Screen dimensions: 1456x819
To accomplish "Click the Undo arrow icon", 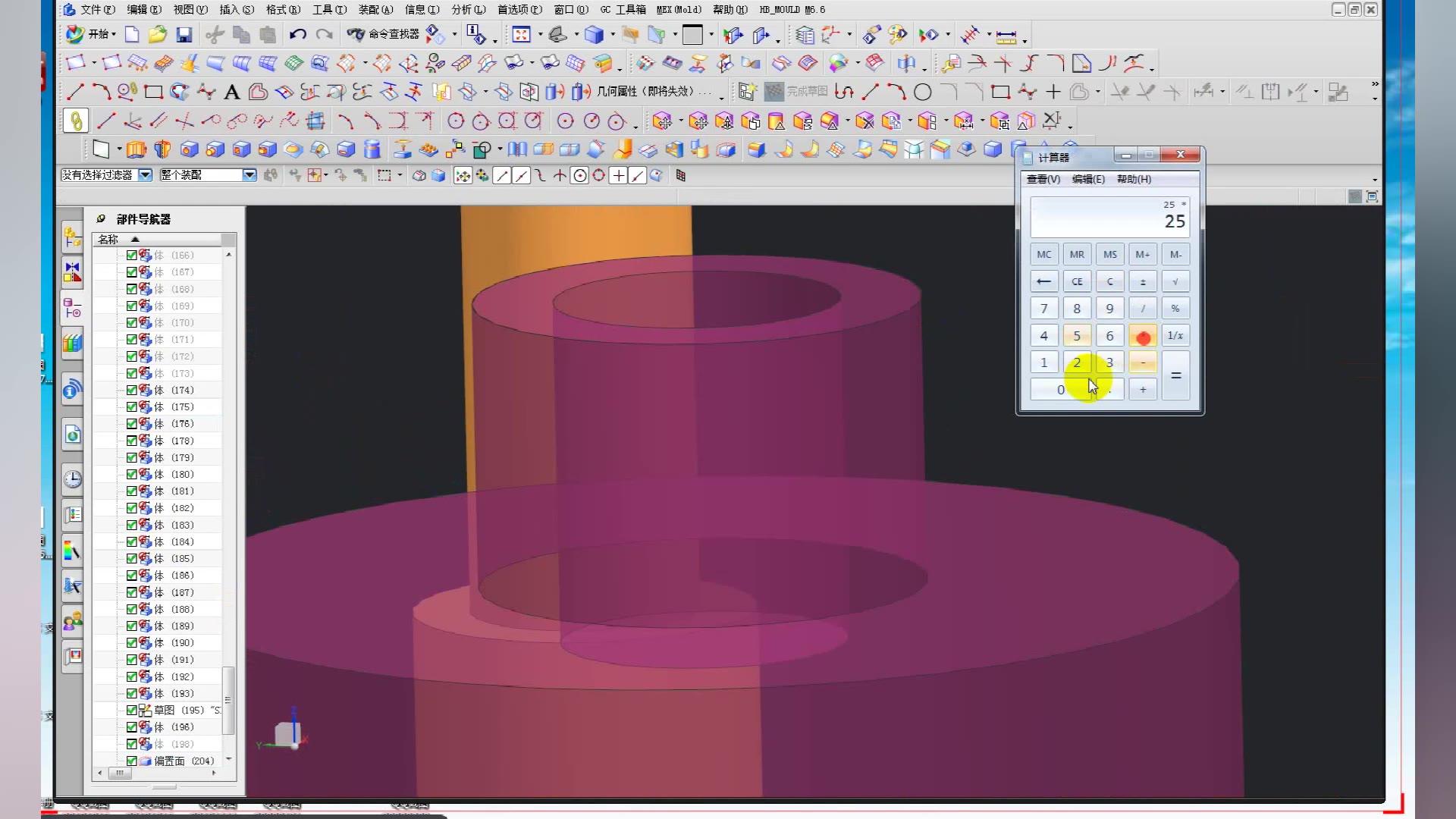I will tap(297, 34).
